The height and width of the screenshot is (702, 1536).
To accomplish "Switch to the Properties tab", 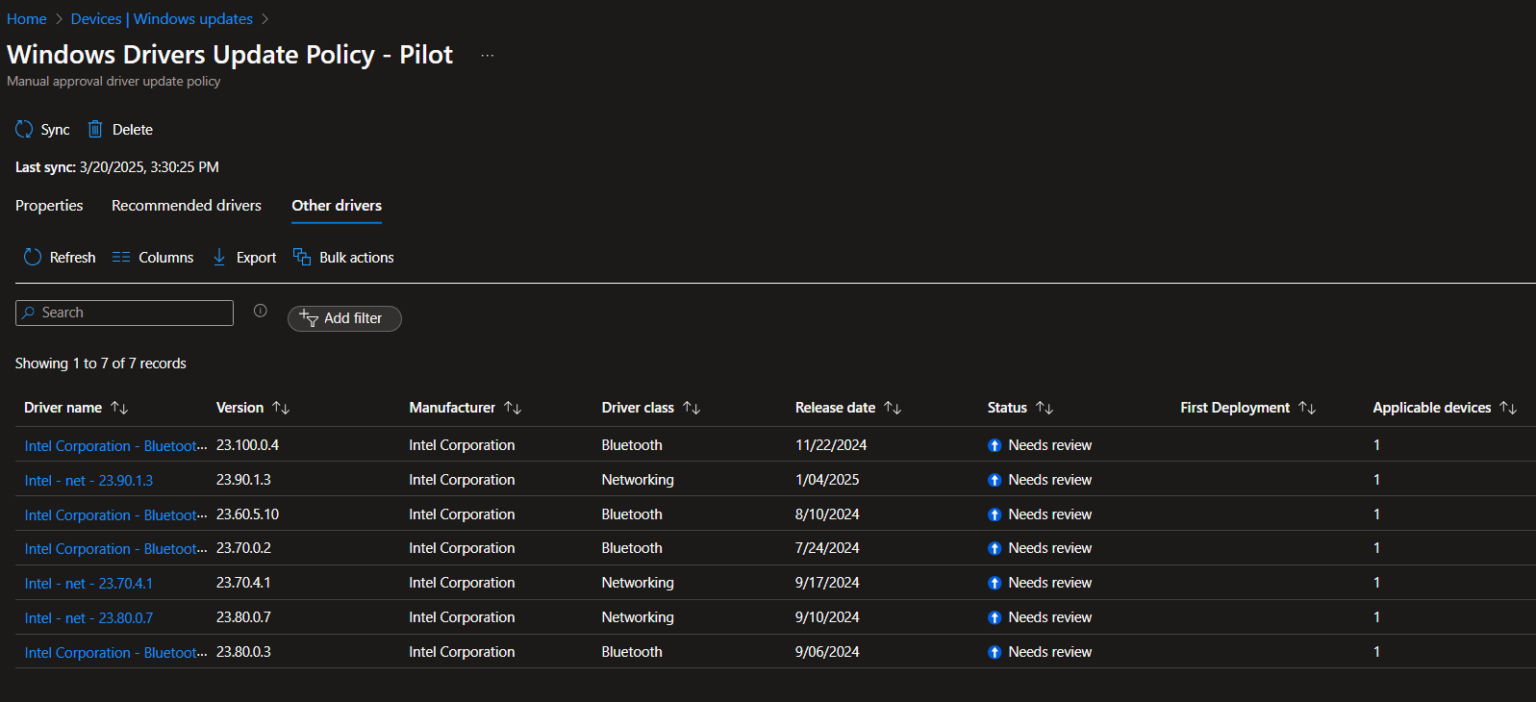I will [48, 206].
